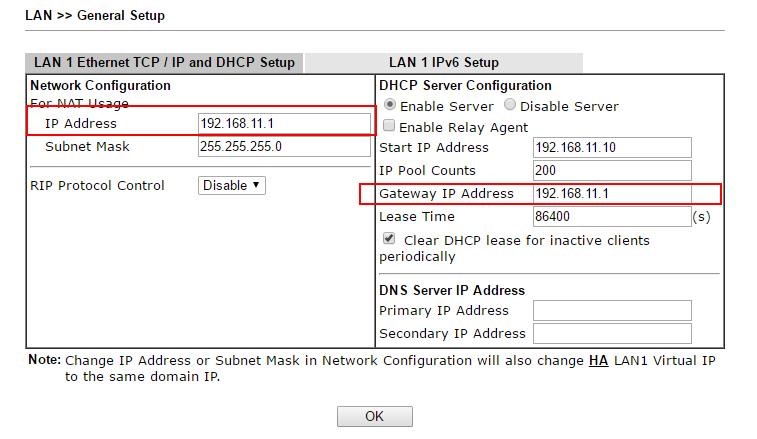Click the Disable Server label text
Image resolution: width=757 pixels, height=439 pixels.
[569, 106]
